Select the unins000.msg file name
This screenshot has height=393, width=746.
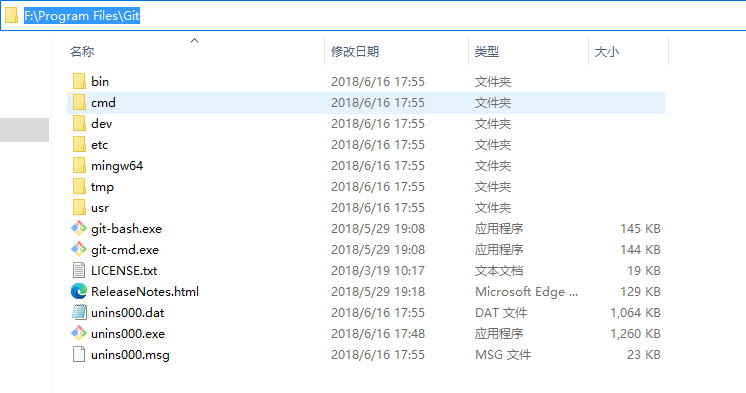pos(130,354)
